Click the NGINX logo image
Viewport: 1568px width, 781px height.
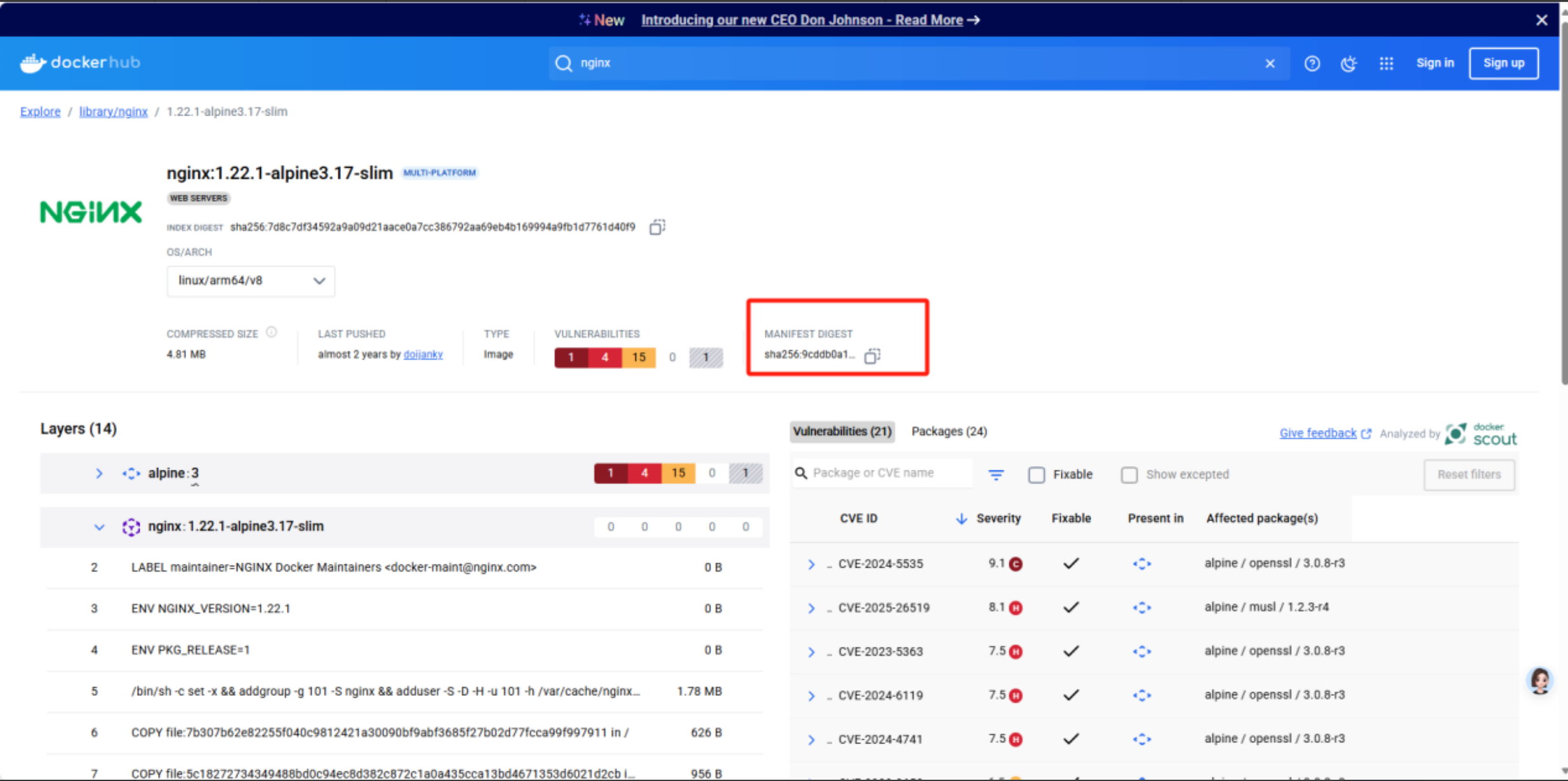click(x=91, y=211)
